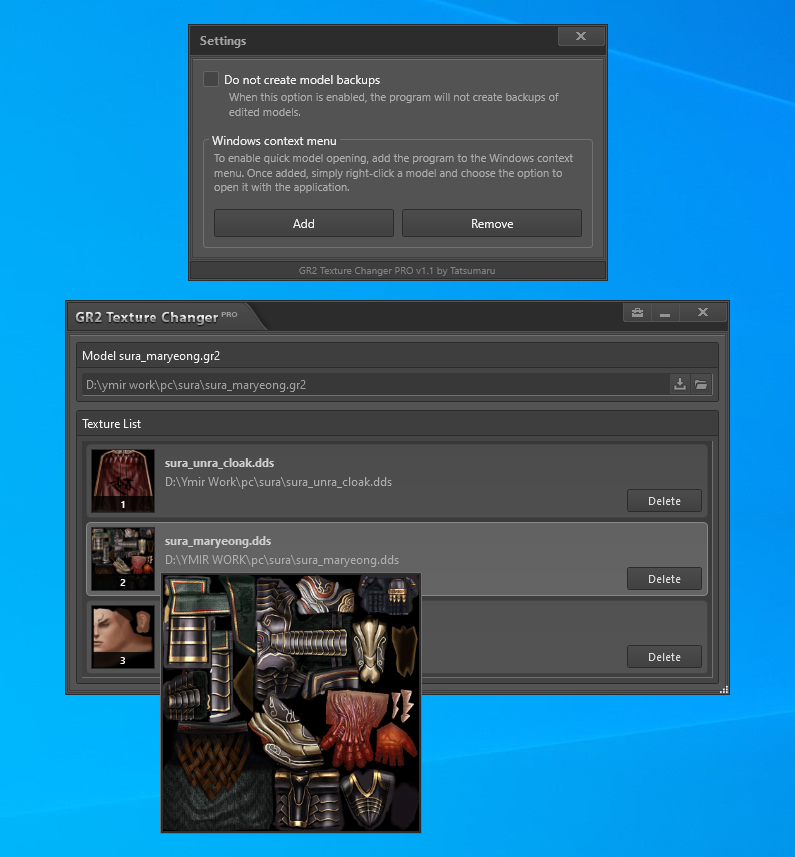Click the save model download-arrow icon
The width and height of the screenshot is (795, 857).
(x=680, y=384)
